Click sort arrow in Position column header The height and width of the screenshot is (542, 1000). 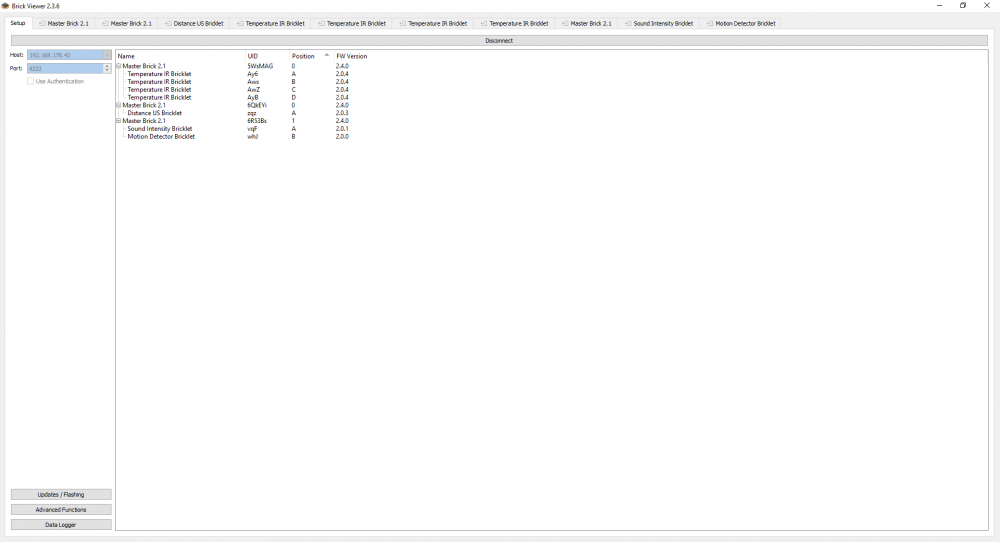tap(326, 55)
